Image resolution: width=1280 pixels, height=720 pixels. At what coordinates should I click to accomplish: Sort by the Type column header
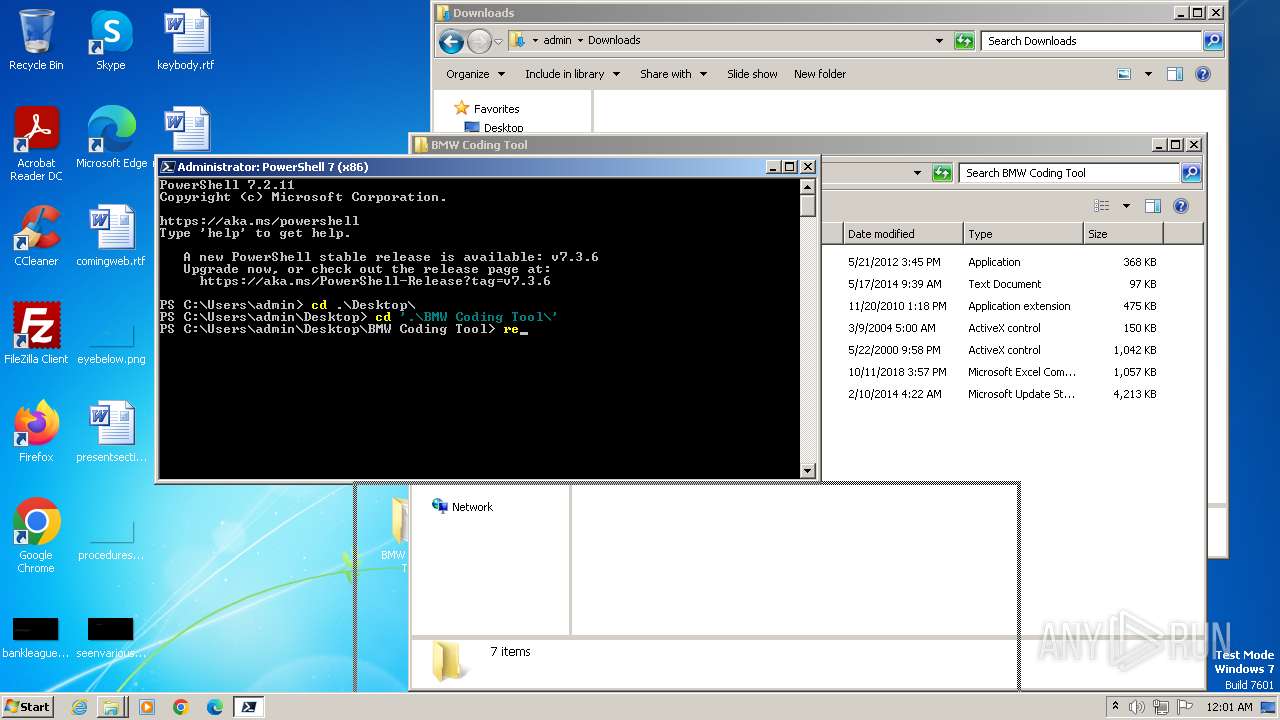[x=1022, y=234]
